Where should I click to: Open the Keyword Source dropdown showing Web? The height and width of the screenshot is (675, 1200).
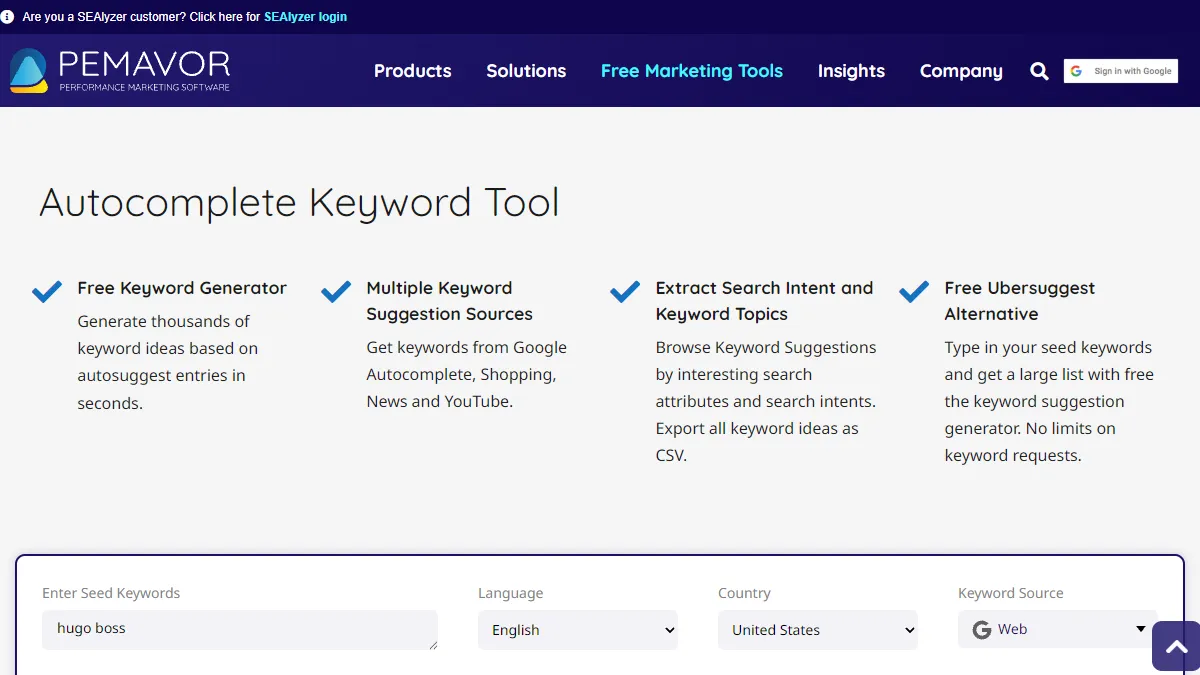[1058, 629]
